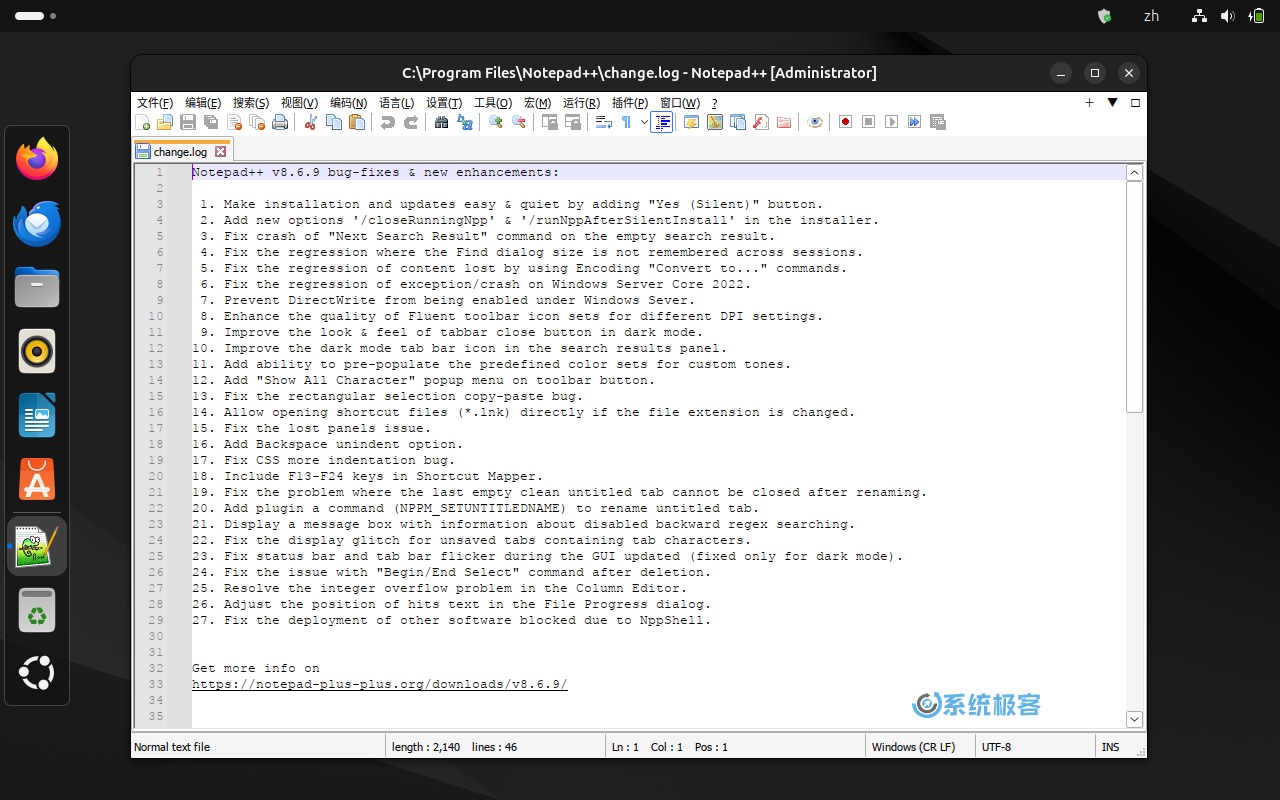Image resolution: width=1280 pixels, height=800 pixels.
Task: Open the 文件(F) menu
Action: 155,103
